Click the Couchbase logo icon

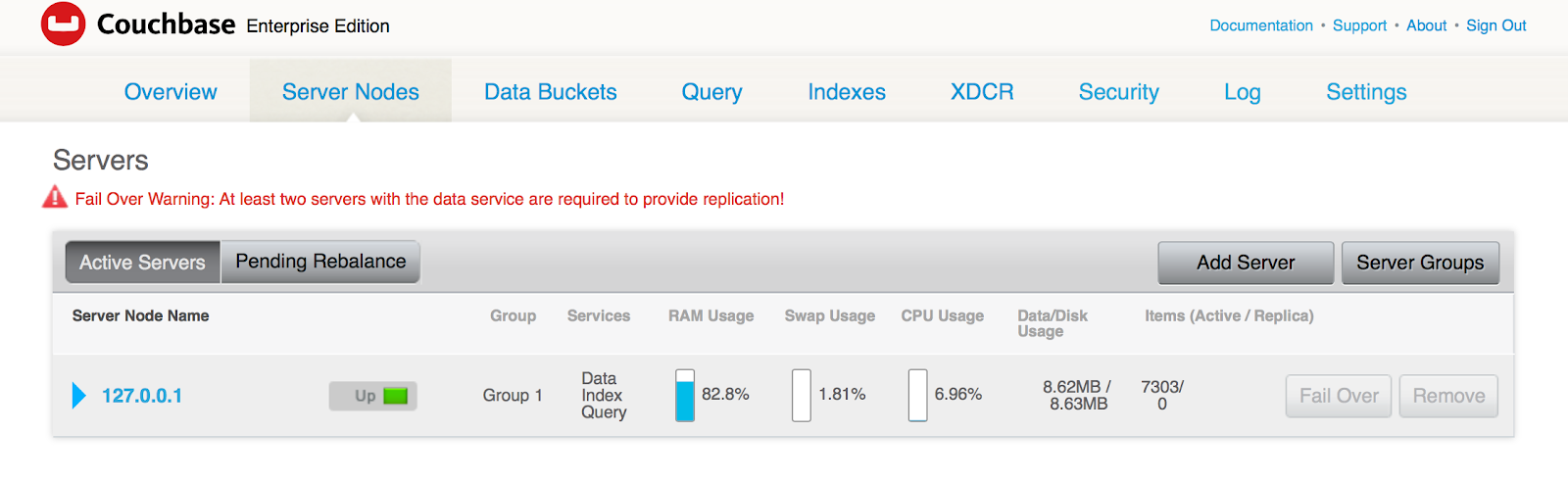tap(63, 24)
